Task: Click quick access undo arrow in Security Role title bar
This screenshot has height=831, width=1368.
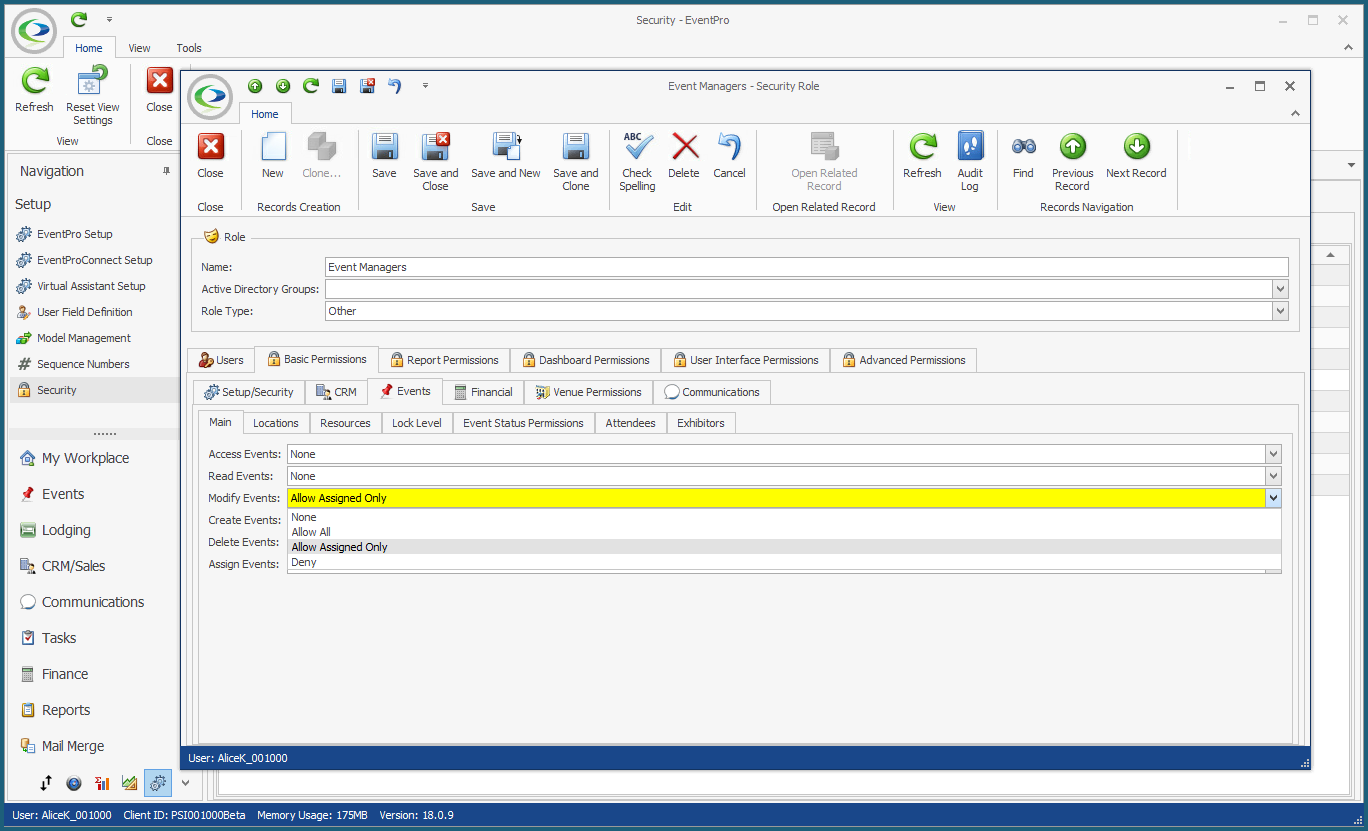Action: pos(395,86)
